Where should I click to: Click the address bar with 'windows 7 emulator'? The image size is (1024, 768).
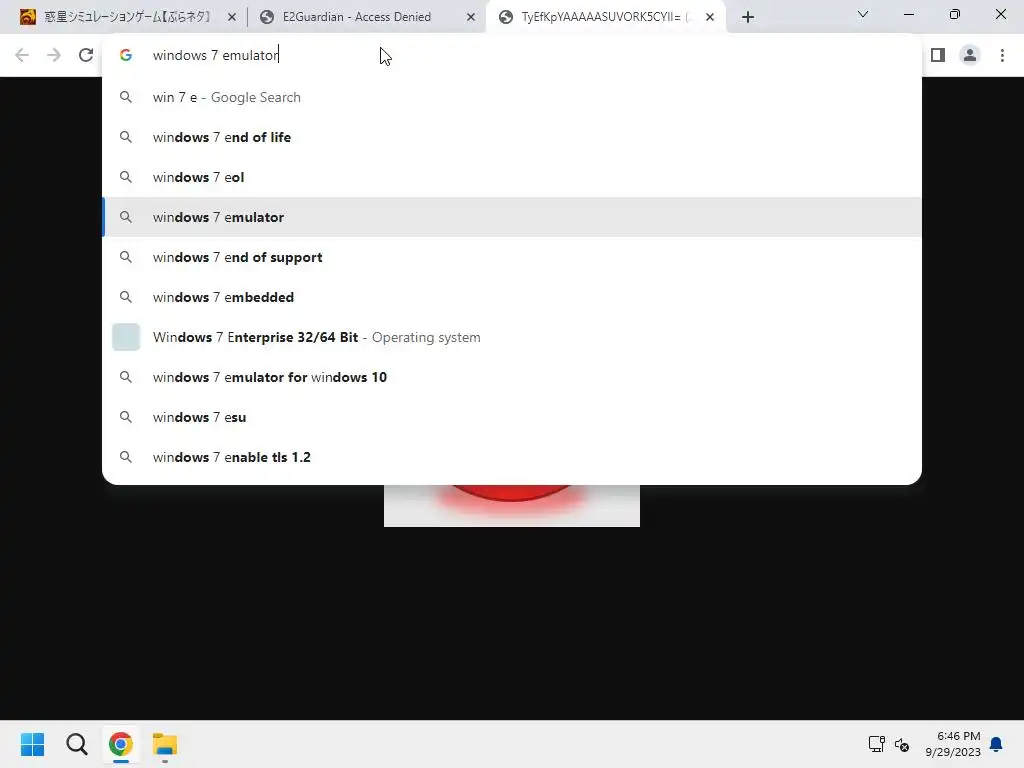(511, 55)
